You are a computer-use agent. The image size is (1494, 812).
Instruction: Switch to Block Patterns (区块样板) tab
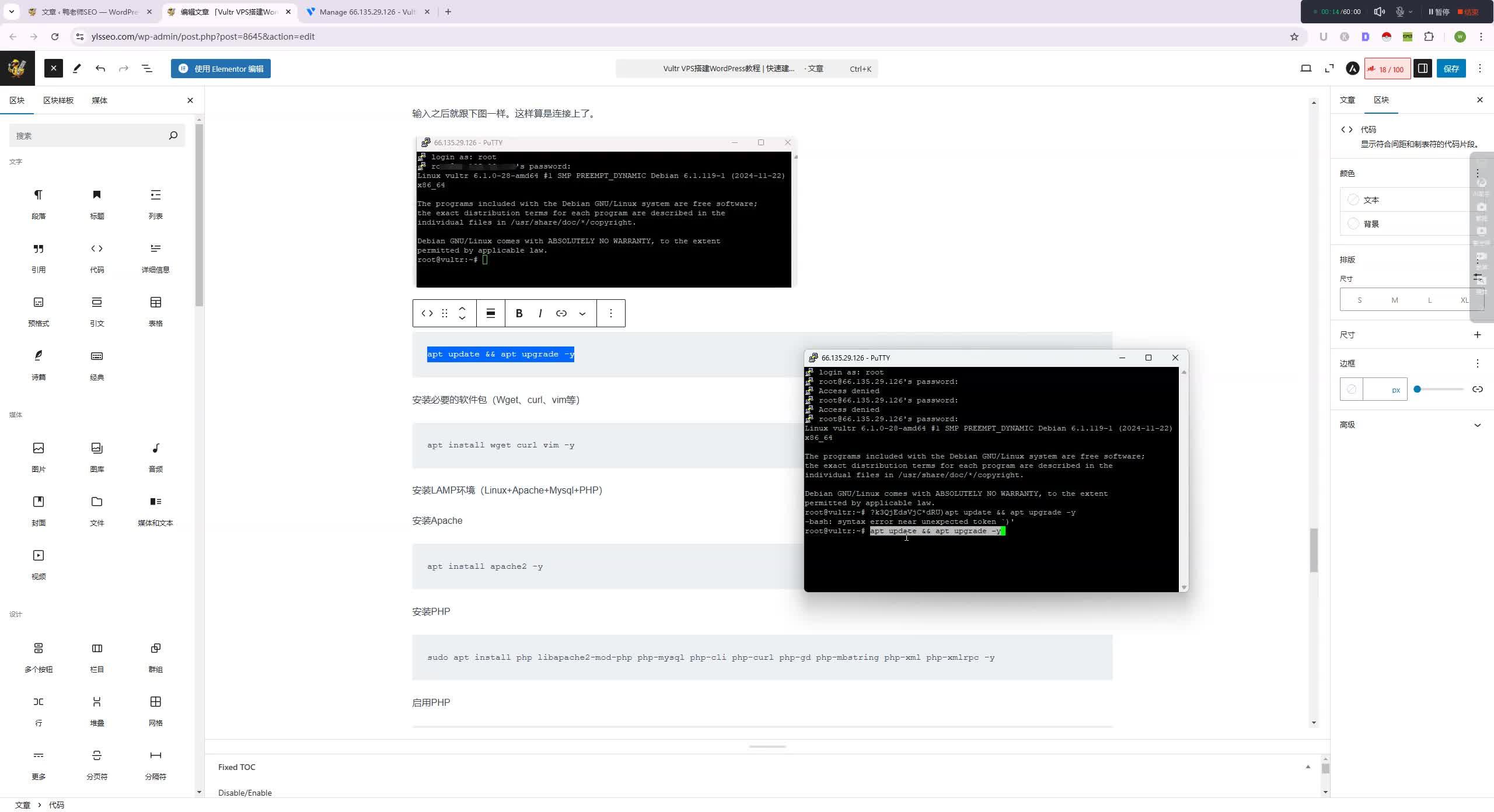[x=58, y=100]
